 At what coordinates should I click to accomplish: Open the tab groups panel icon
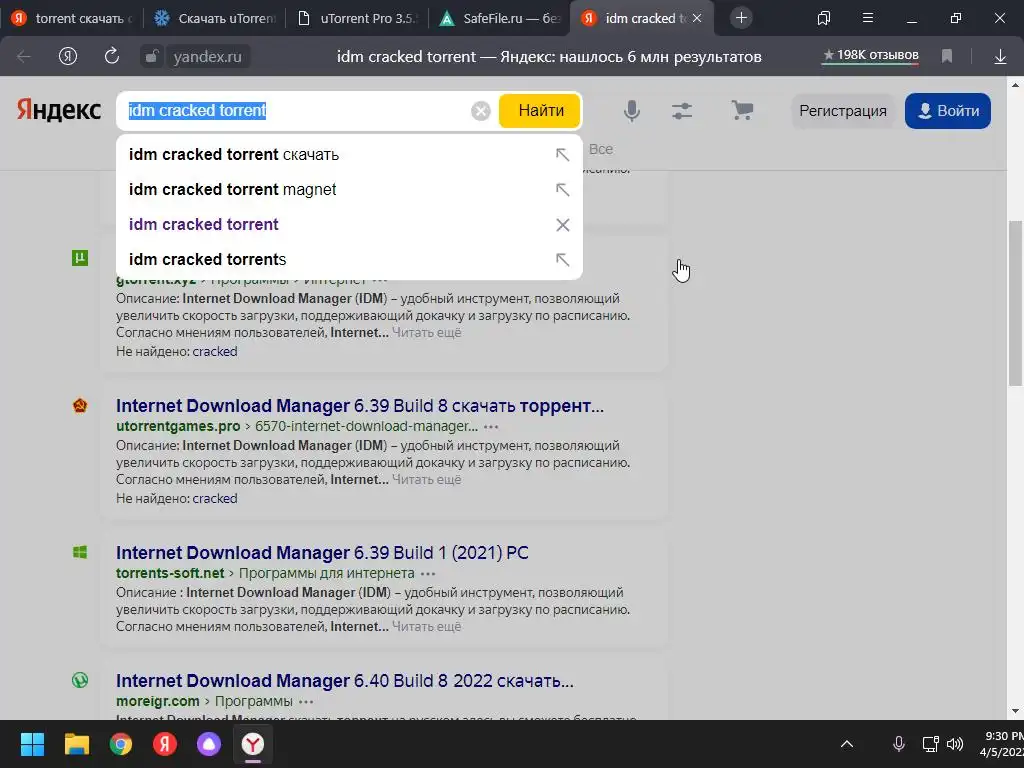pos(824,18)
